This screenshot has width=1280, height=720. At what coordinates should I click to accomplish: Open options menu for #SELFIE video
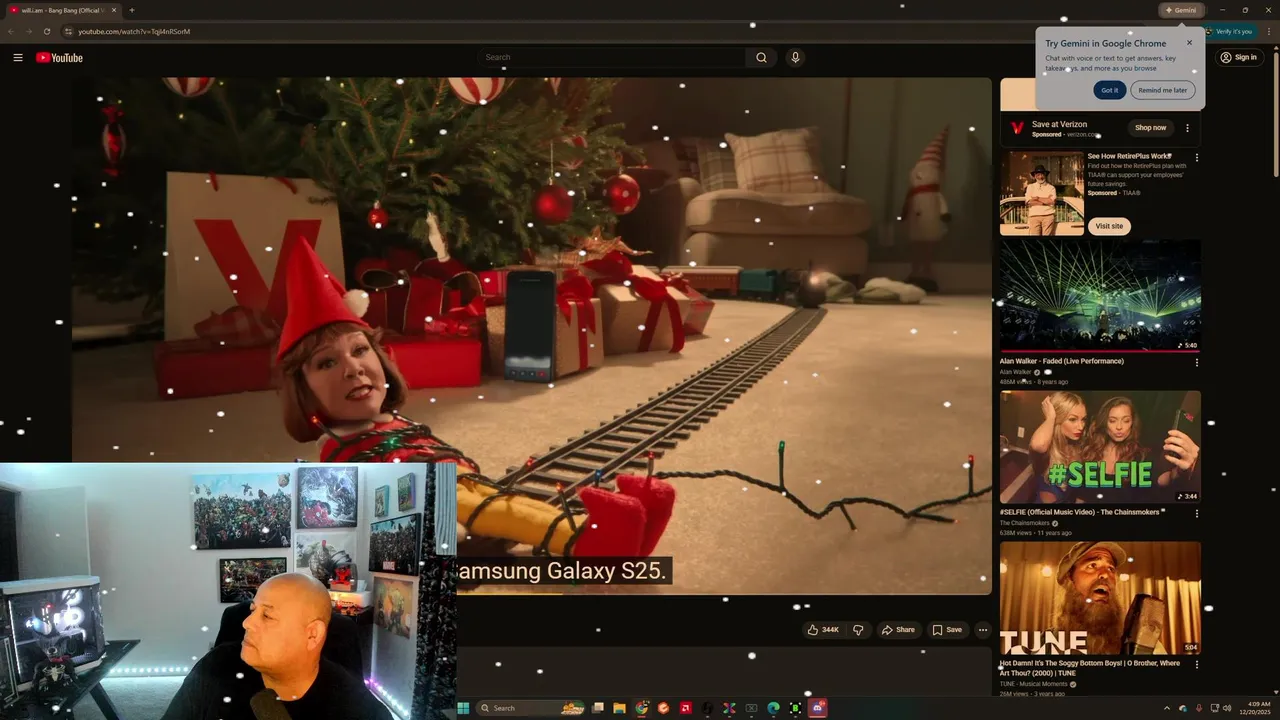pyautogui.click(x=1196, y=513)
